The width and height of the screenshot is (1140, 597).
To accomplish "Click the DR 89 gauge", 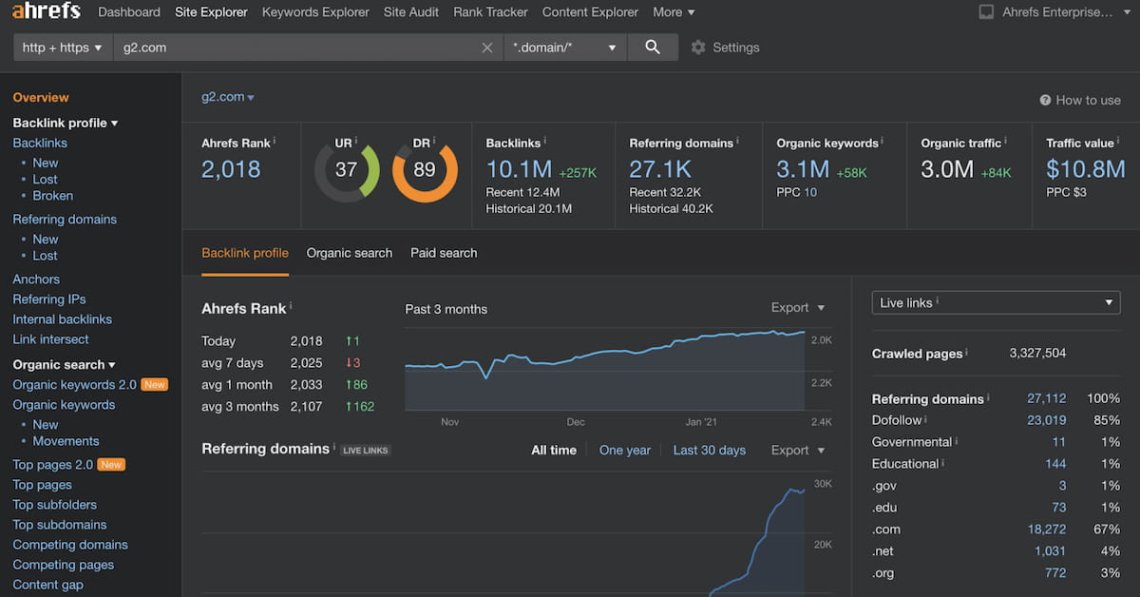I will click(x=425, y=171).
